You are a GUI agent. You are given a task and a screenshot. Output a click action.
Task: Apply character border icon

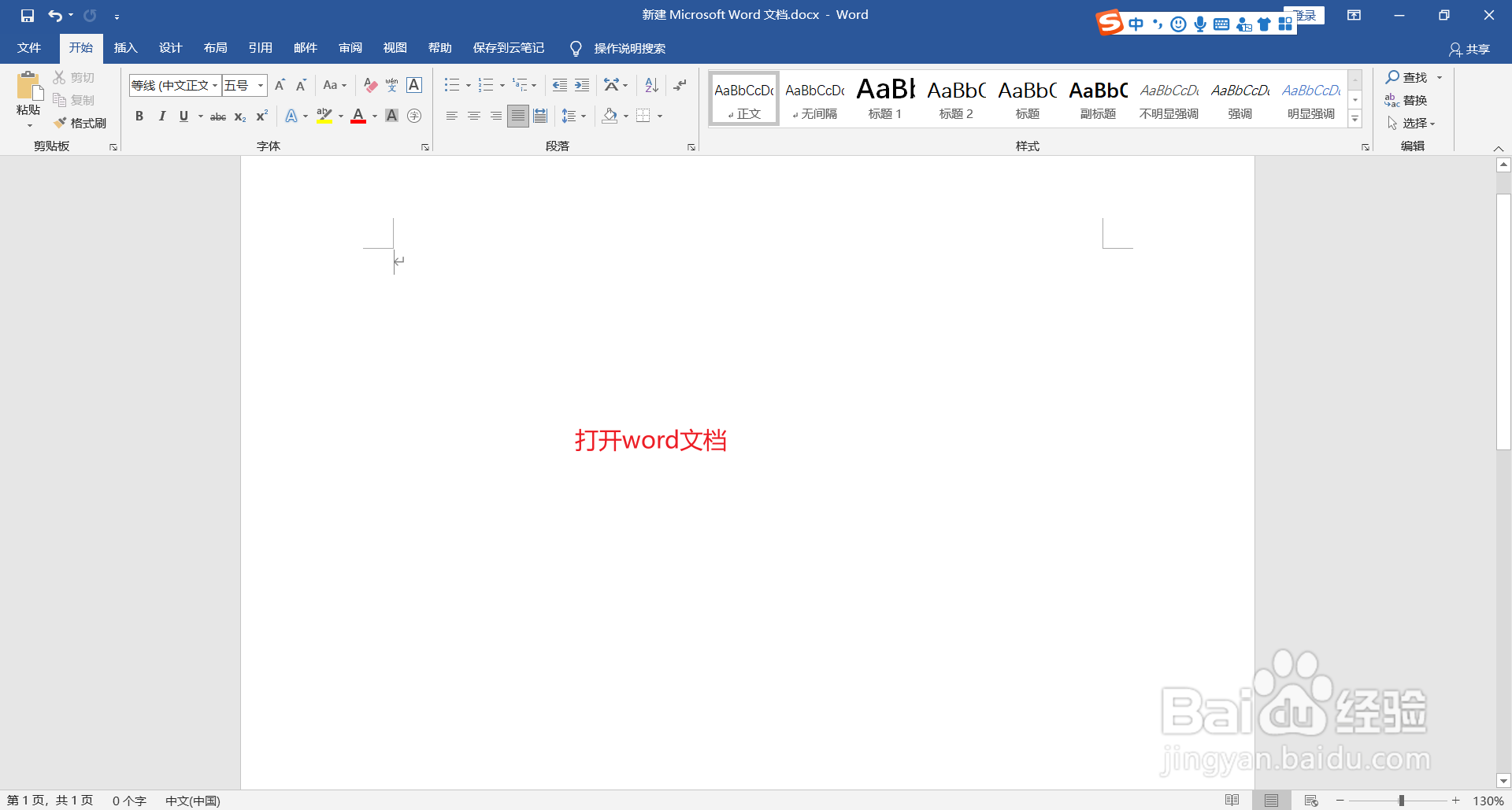[x=414, y=85]
